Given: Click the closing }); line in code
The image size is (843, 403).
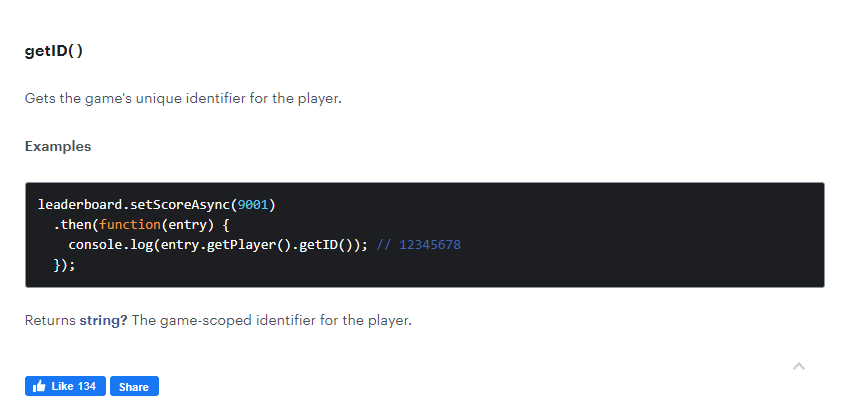Looking at the screenshot, I should 64,265.
